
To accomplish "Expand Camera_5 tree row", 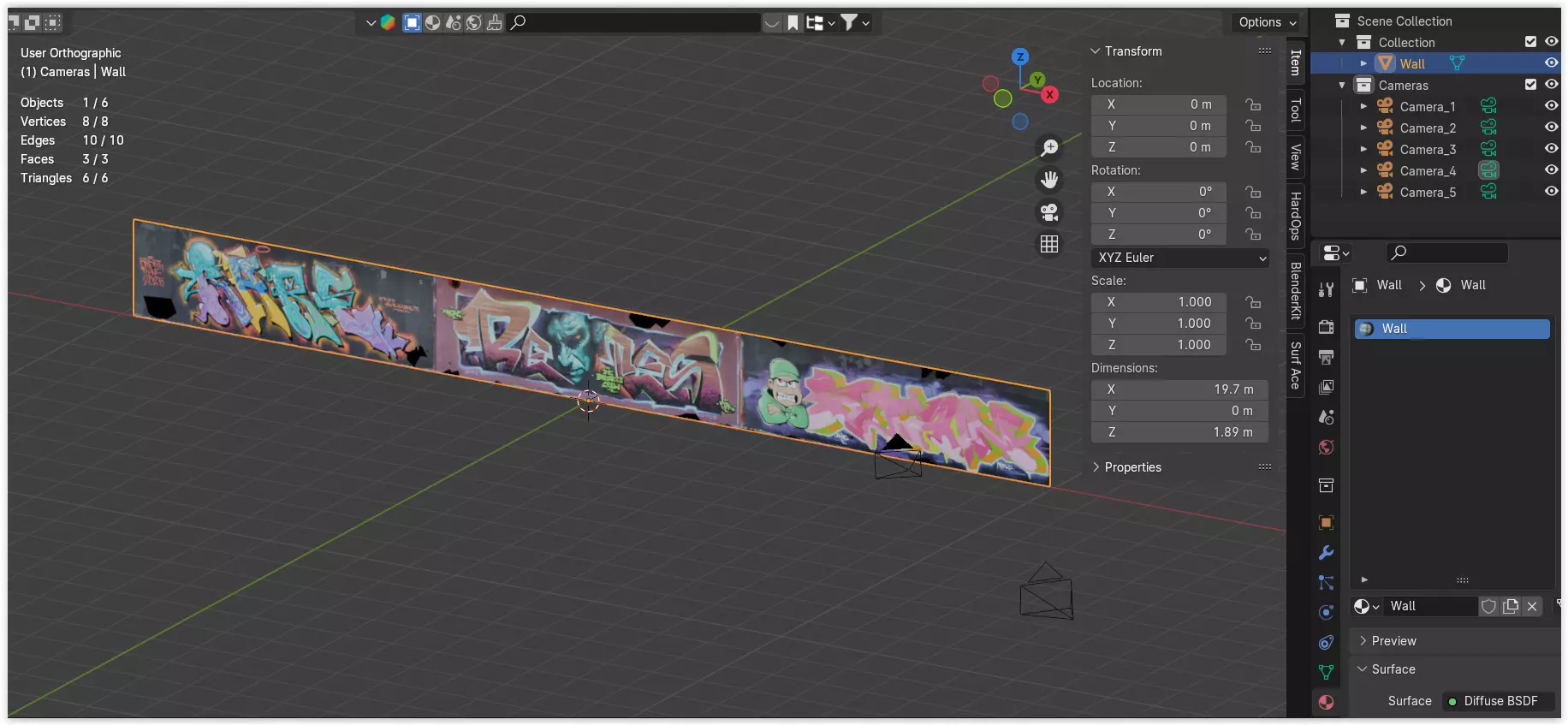I will point(1363,192).
